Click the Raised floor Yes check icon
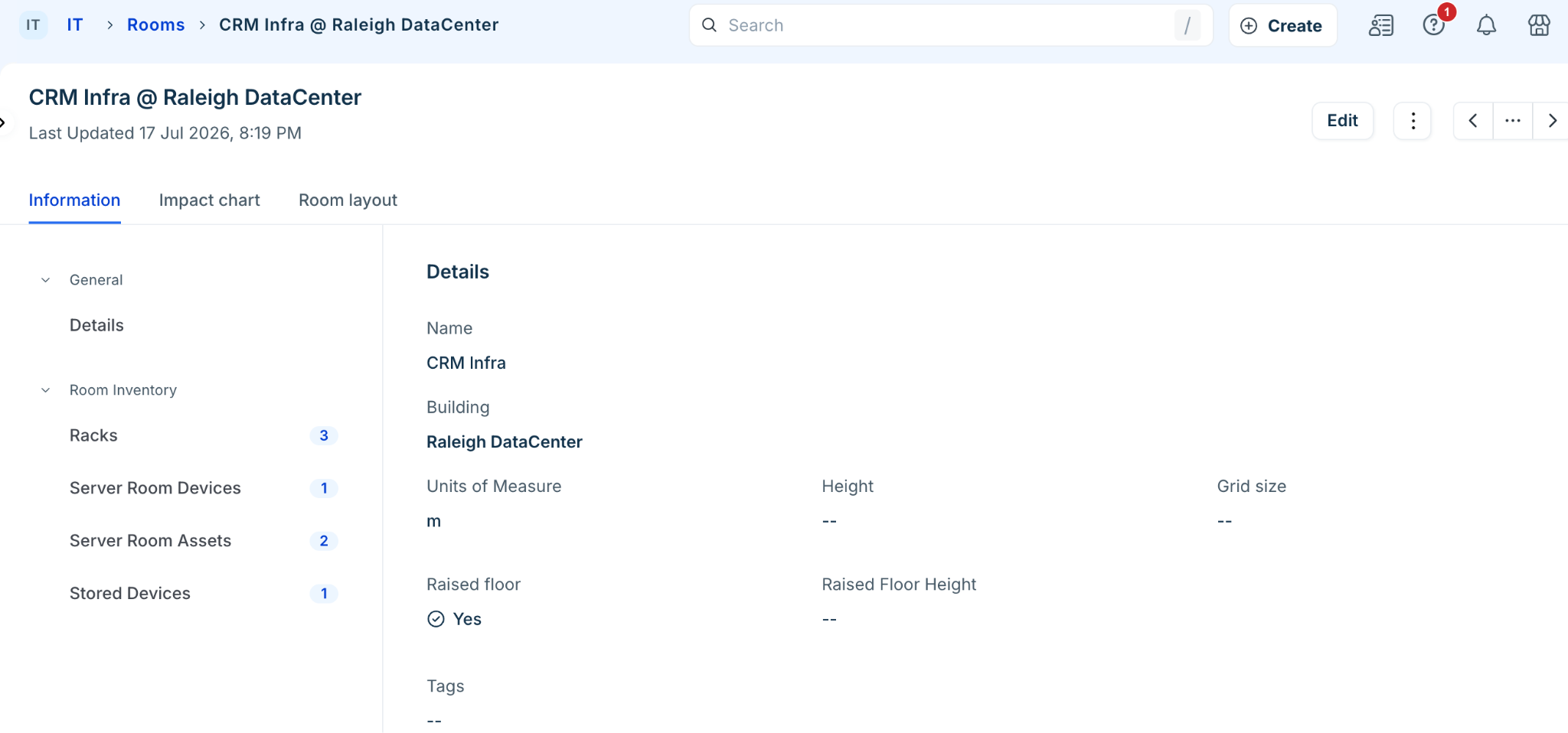 coord(436,619)
